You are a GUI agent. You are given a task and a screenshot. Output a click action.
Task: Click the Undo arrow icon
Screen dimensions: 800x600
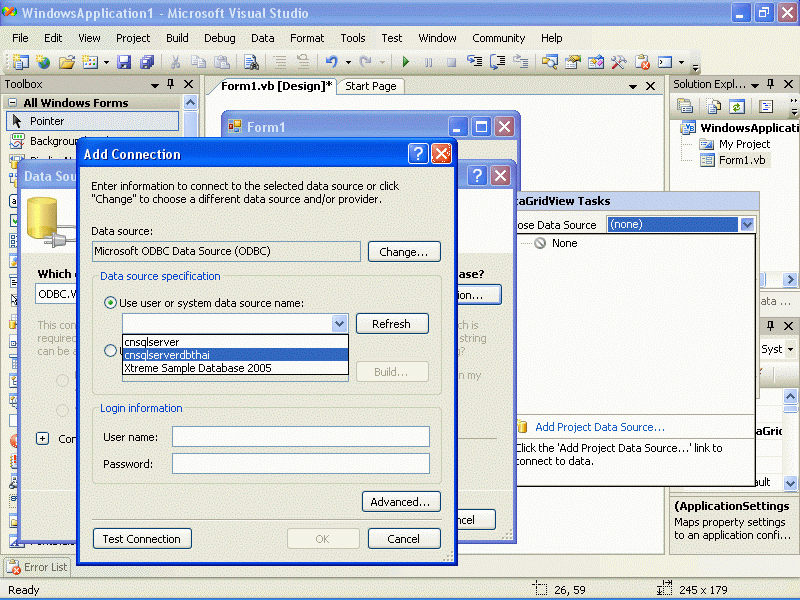(x=332, y=62)
